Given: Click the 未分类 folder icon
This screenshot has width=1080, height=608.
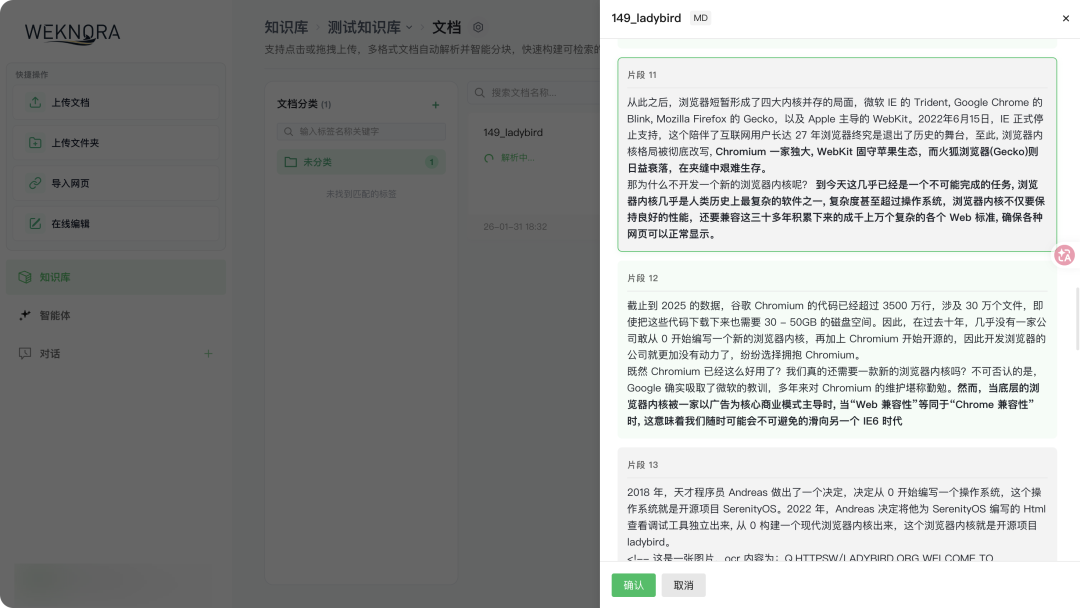Looking at the screenshot, I should [x=291, y=162].
